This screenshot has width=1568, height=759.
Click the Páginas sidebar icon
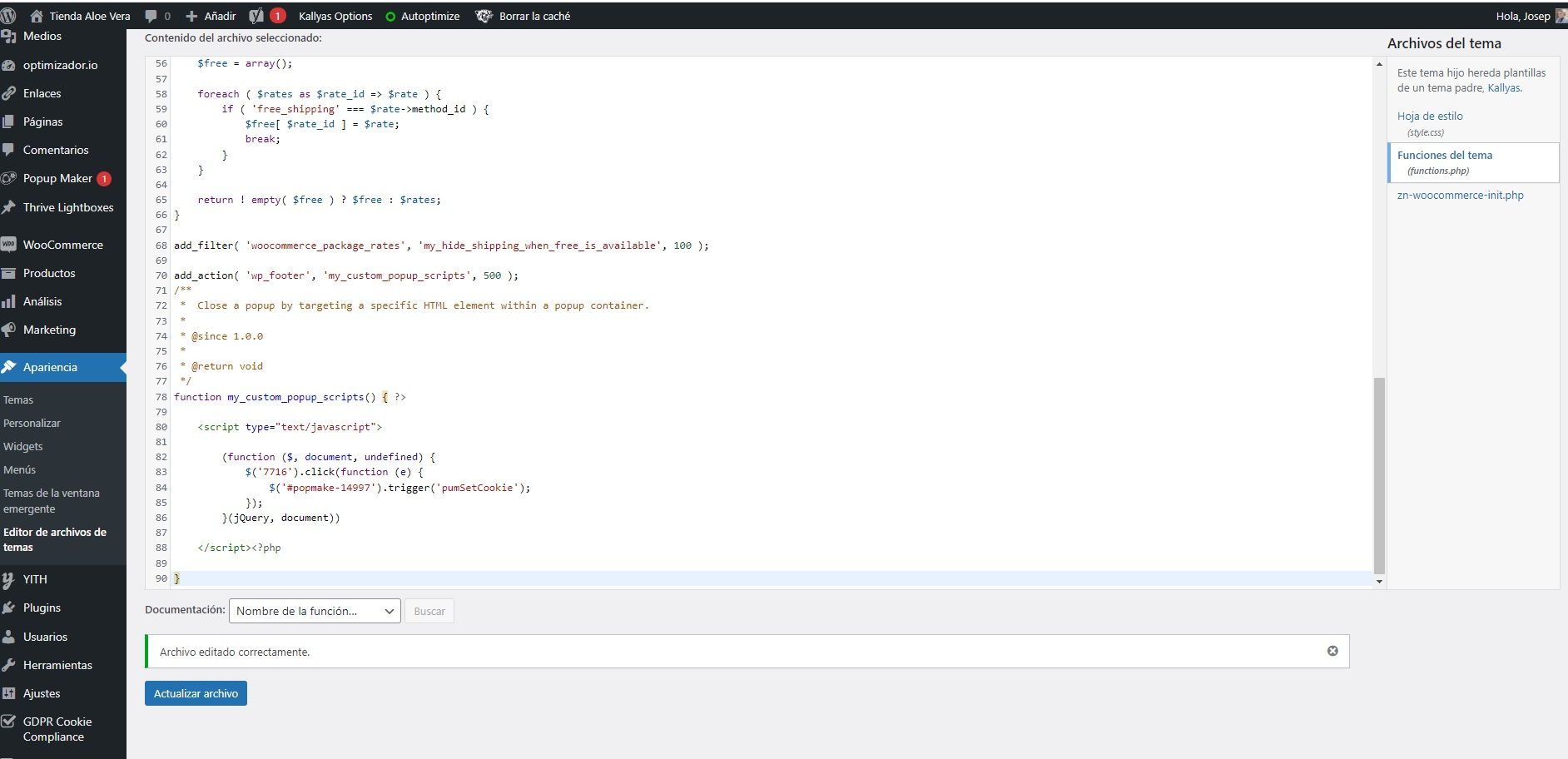(x=8, y=122)
